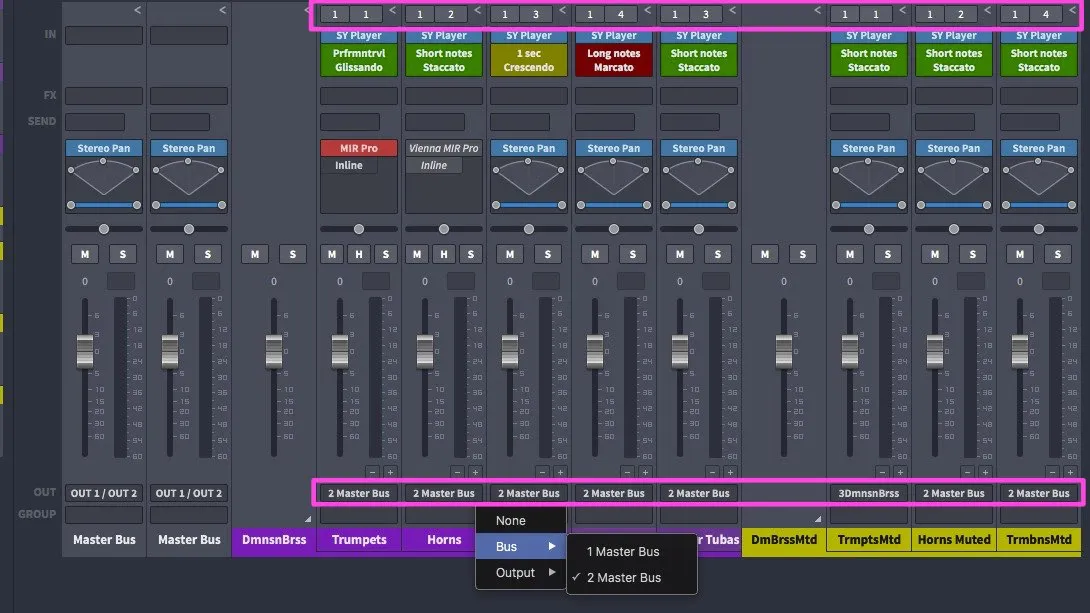This screenshot has height=613, width=1090.
Task: Select 1 Master Bus in submenu
Action: (632, 552)
